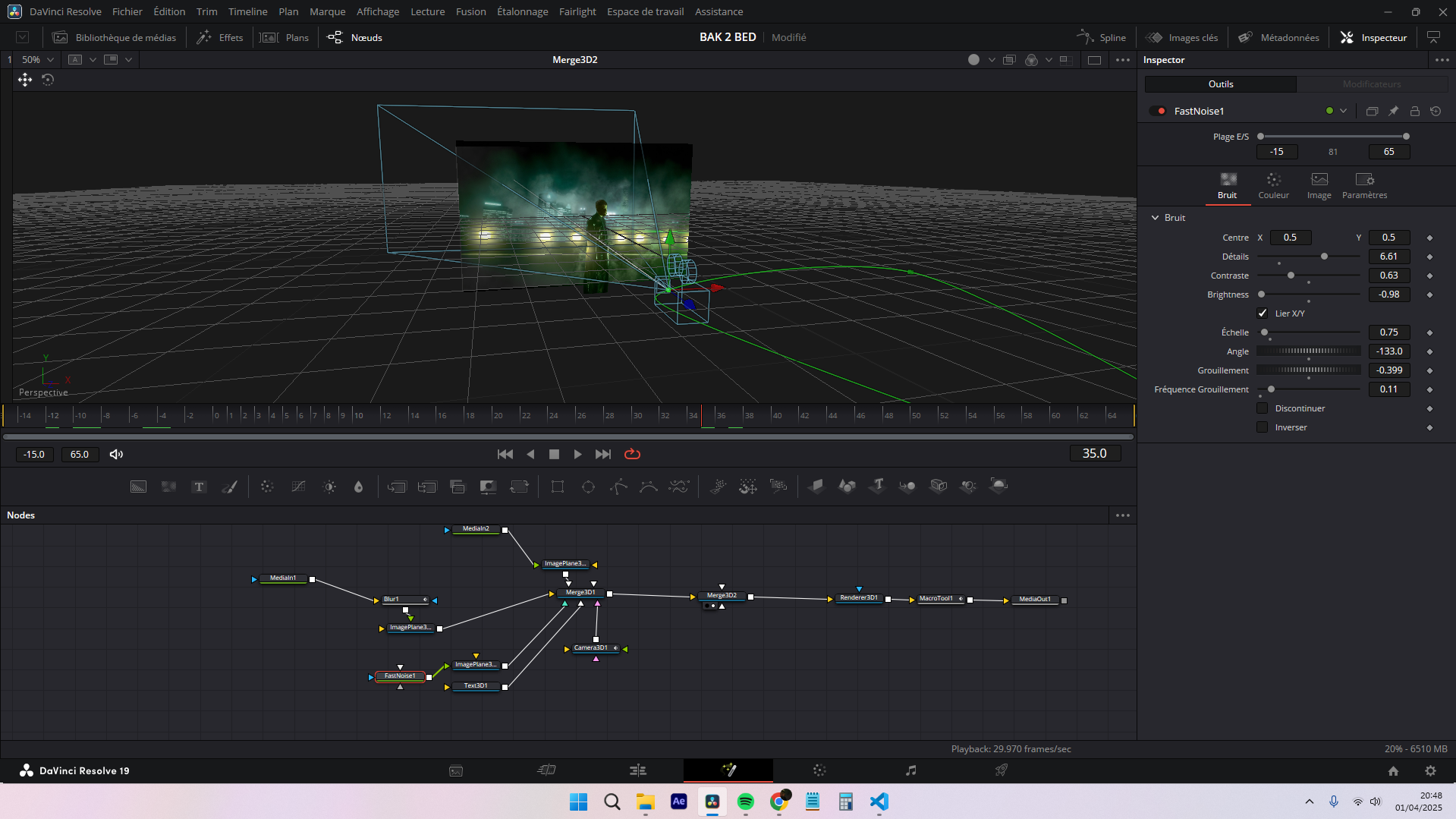Select the Paint brush tool
The height and width of the screenshot is (819, 1456).
click(229, 487)
